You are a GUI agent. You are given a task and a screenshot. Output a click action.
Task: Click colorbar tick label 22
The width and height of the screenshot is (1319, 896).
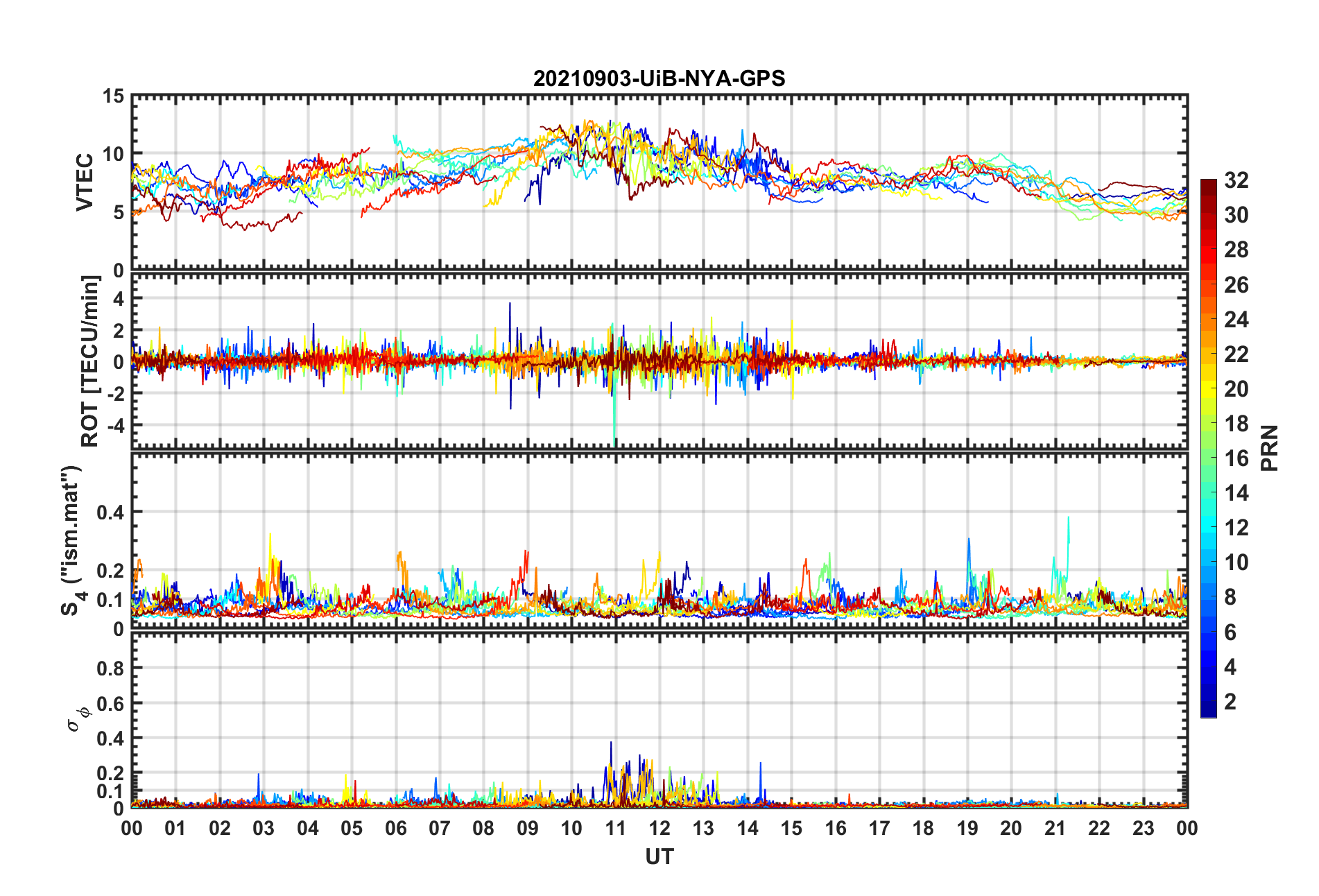coord(1236,354)
